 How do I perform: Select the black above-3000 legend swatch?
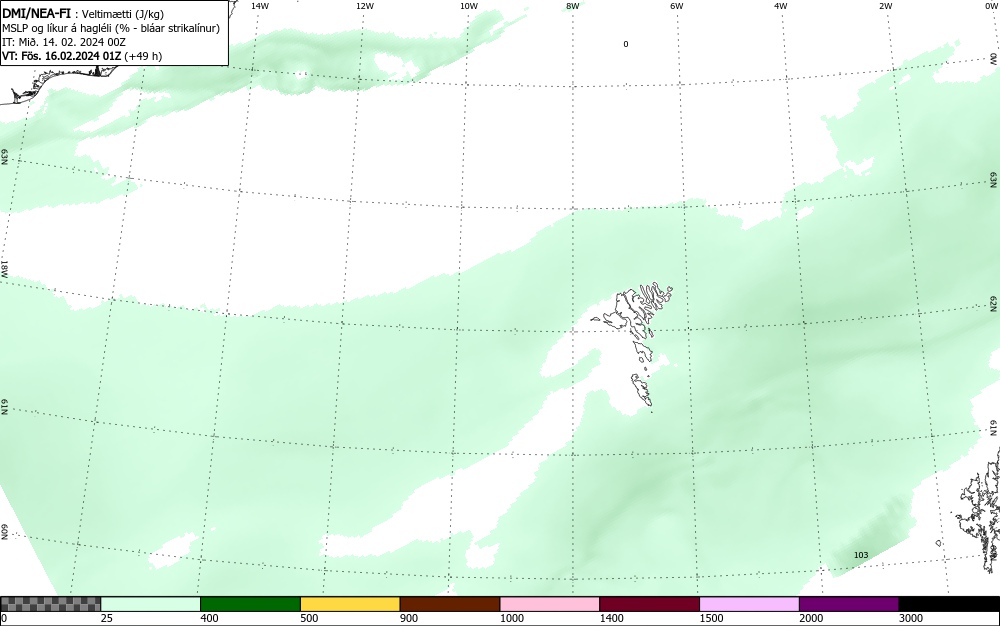coord(949,604)
